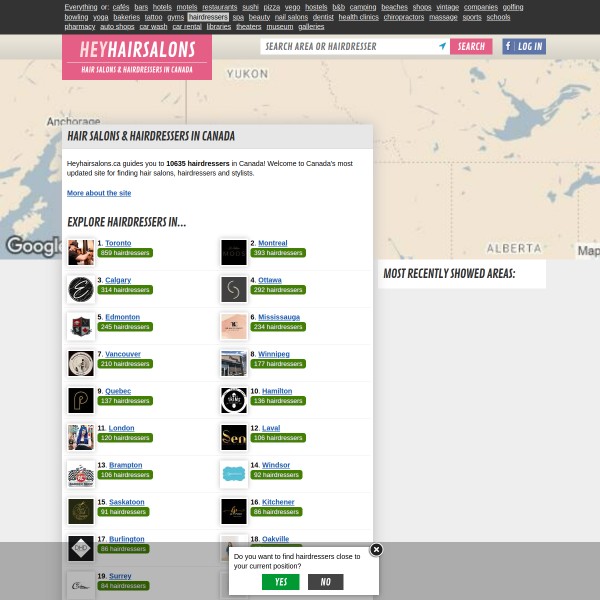Open the Montreal link
Image resolution: width=600 pixels, height=600 pixels.
click(x=272, y=243)
